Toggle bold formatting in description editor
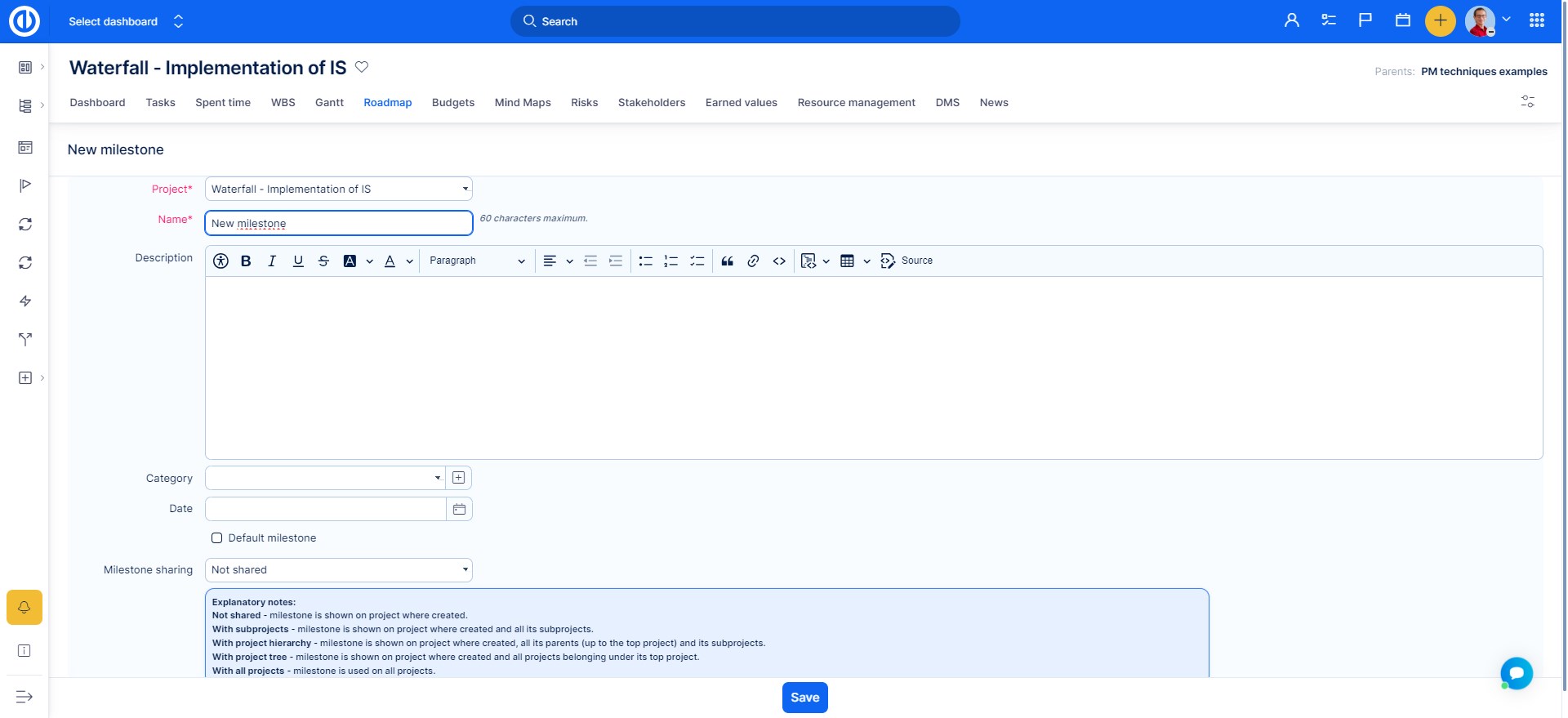Image resolution: width=1568 pixels, height=718 pixels. [x=246, y=261]
